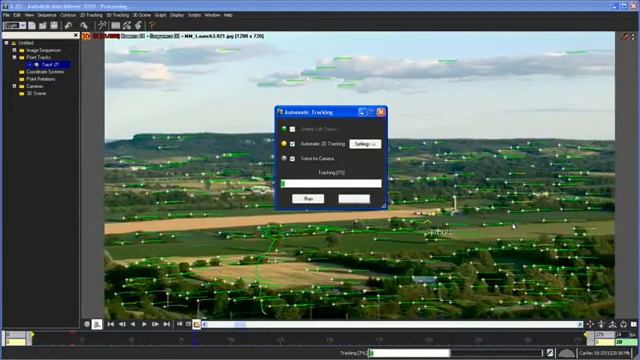Click the Run button in Automatic Tracking
Image resolution: width=640 pixels, height=360 pixels.
[308, 199]
